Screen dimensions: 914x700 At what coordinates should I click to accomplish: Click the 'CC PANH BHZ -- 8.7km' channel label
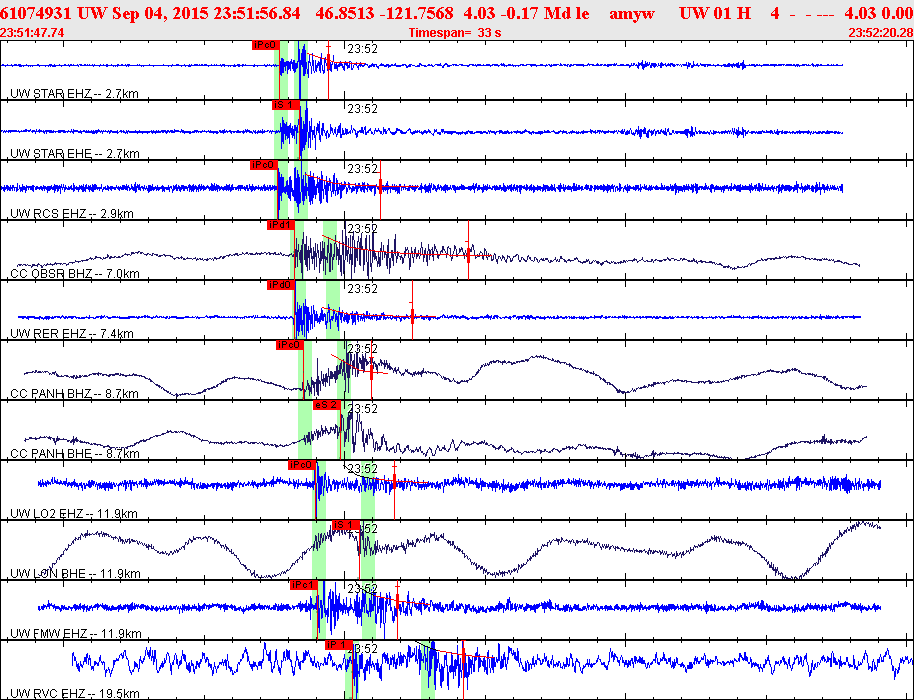pos(74,394)
